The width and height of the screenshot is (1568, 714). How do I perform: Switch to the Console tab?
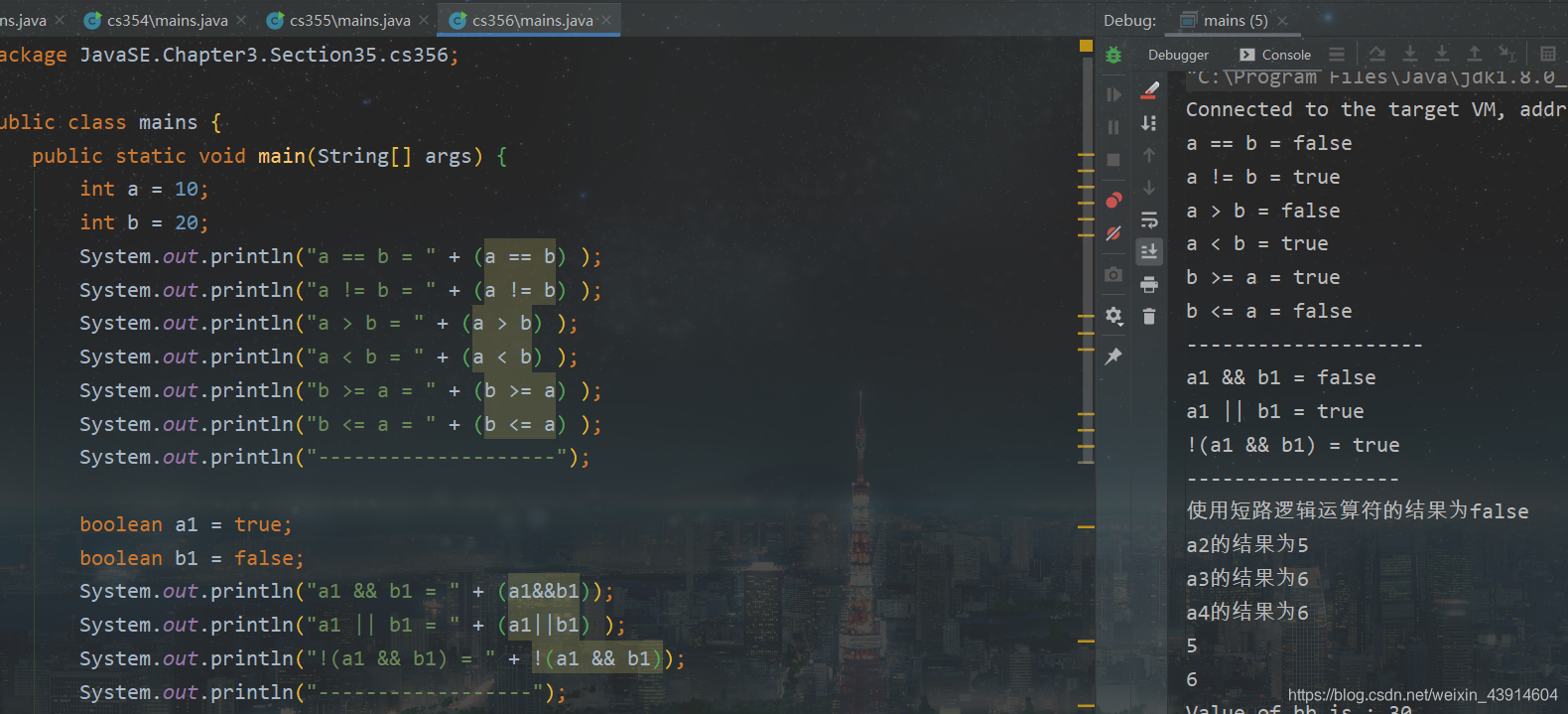(1275, 55)
